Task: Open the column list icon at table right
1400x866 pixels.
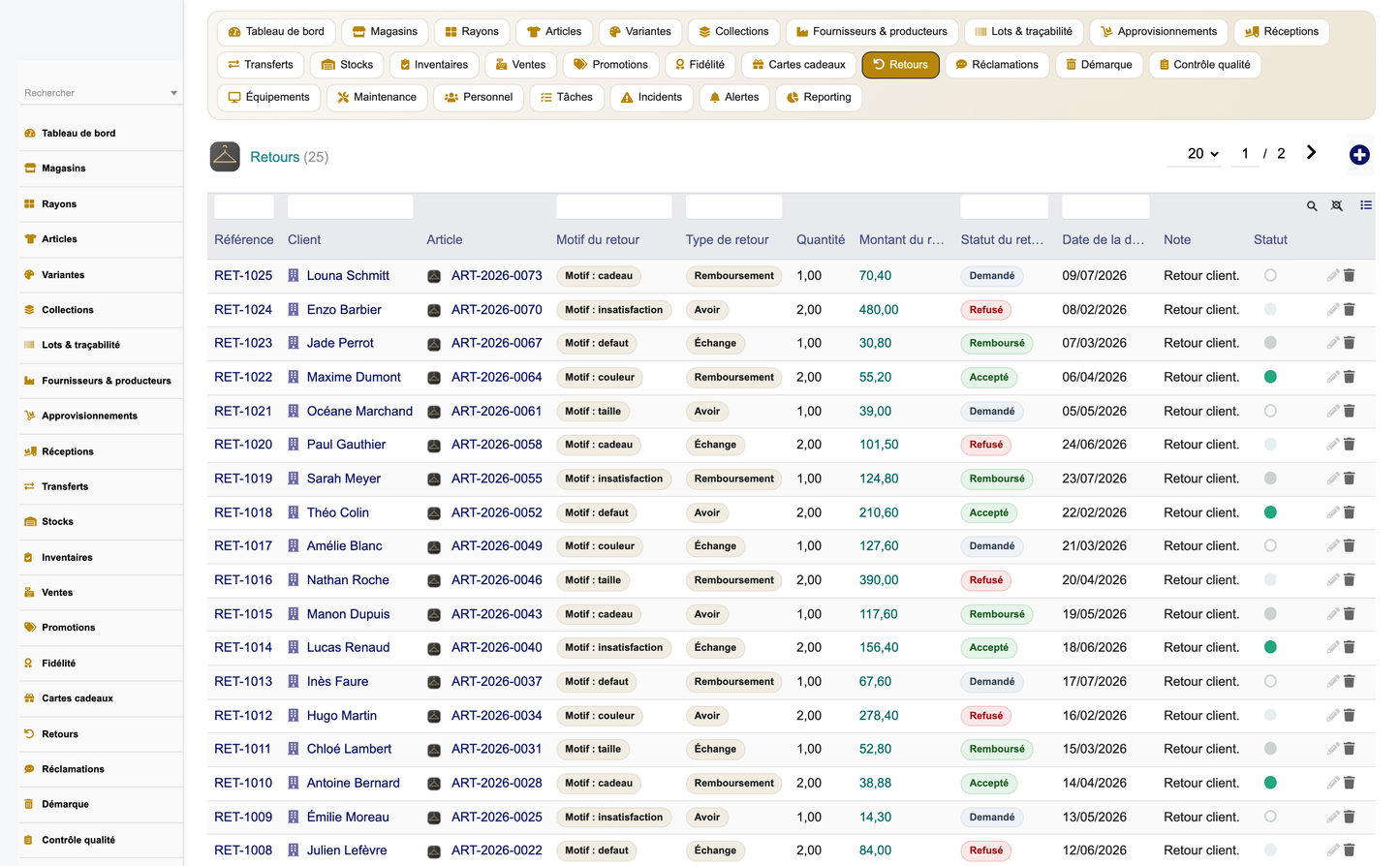Action: [x=1366, y=205]
